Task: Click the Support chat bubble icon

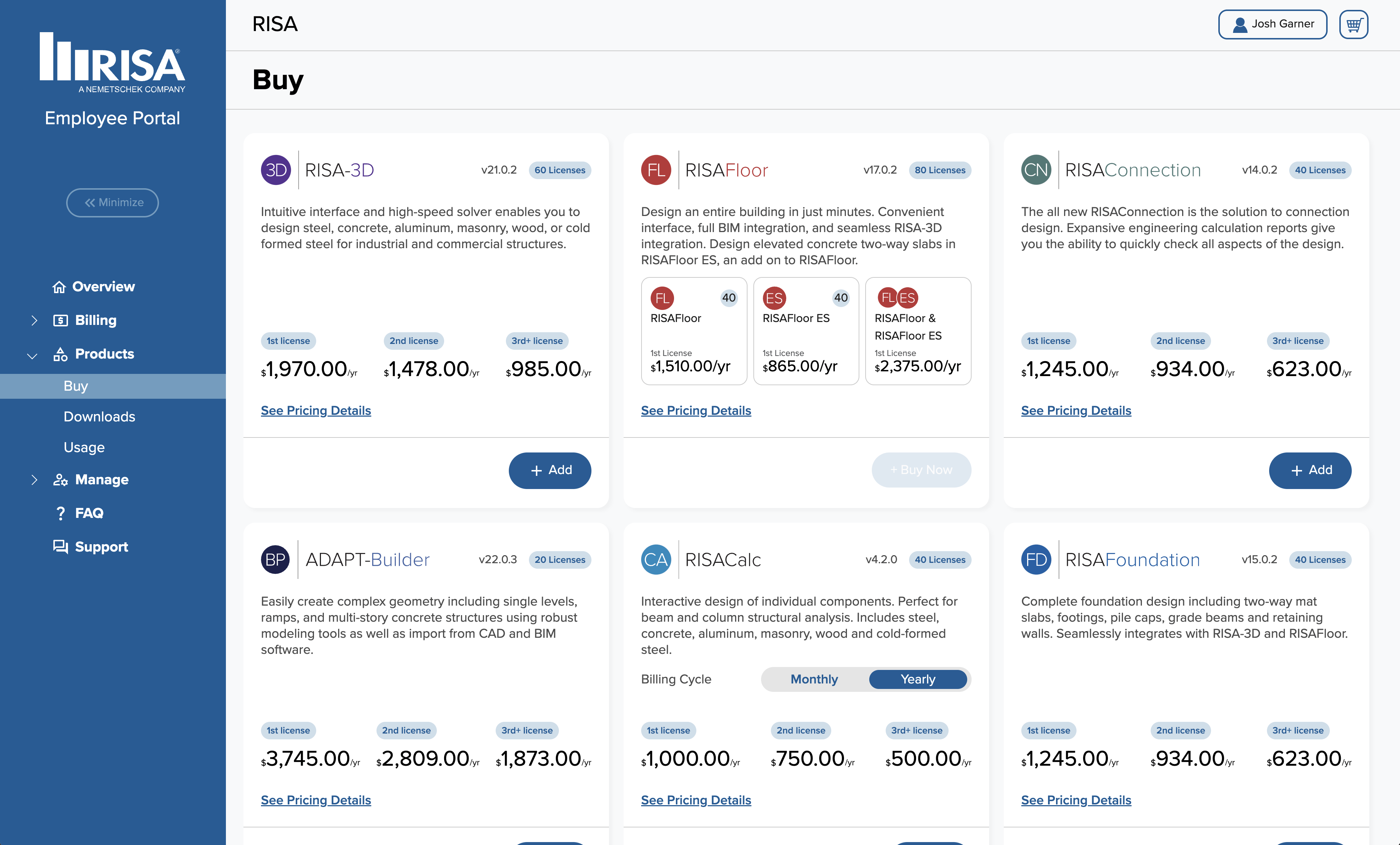Action: tap(60, 547)
